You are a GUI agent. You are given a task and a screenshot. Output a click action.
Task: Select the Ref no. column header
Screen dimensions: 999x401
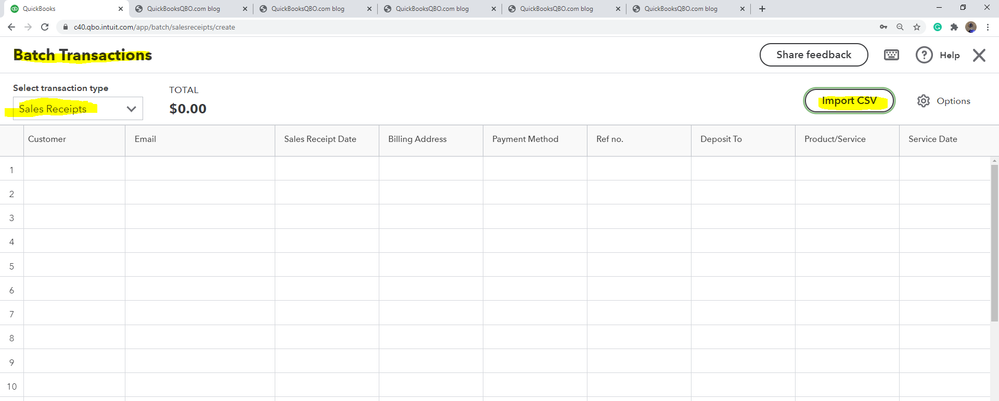pos(639,139)
